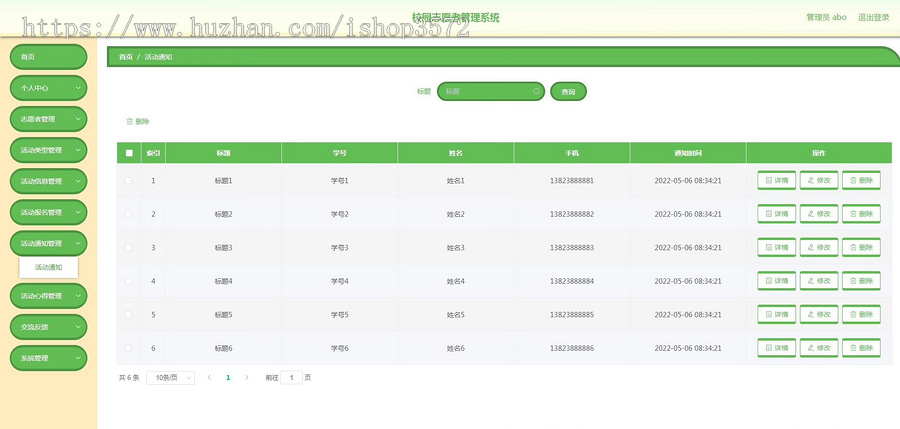
Task: Click 删除 for row 标题6
Action: (862, 348)
